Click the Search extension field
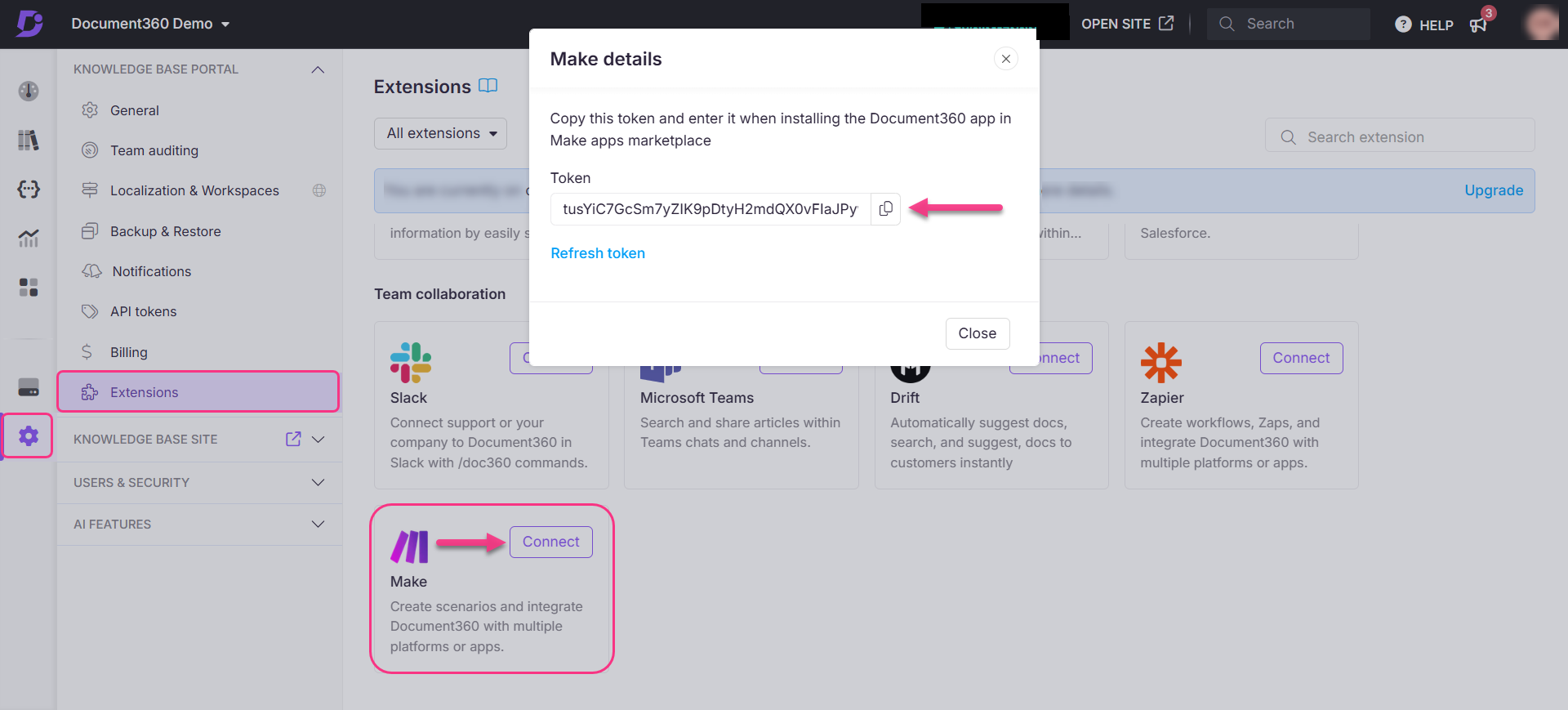Image resolution: width=1568 pixels, height=710 pixels. point(1400,136)
